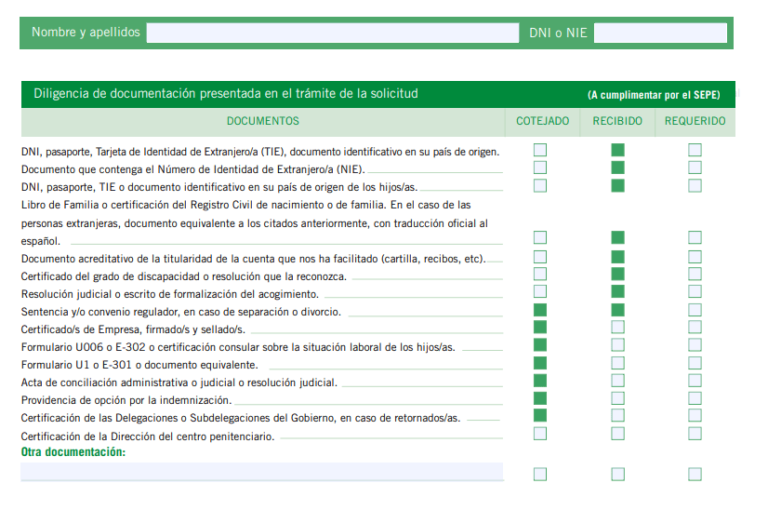The image size is (768, 510).
Task: Check RECIBIDO for Otra documentación row
Action: [618, 474]
